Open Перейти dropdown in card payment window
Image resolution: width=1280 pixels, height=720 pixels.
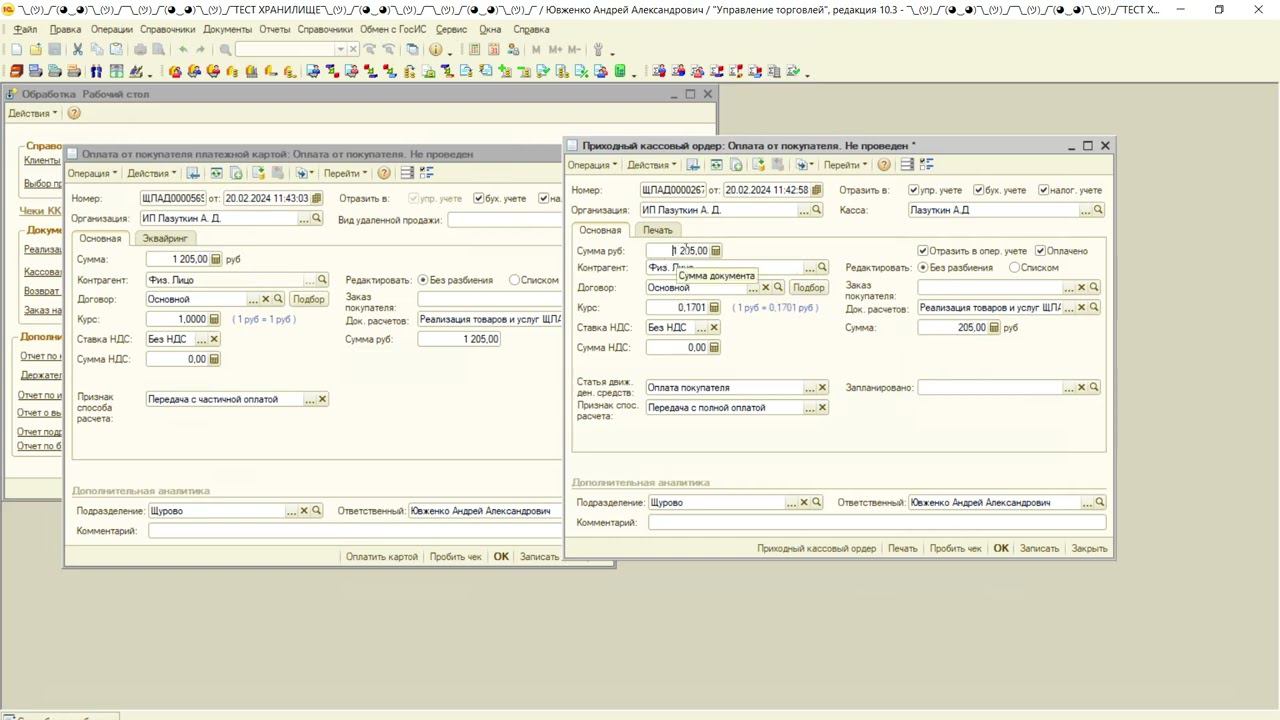pyautogui.click(x=345, y=173)
